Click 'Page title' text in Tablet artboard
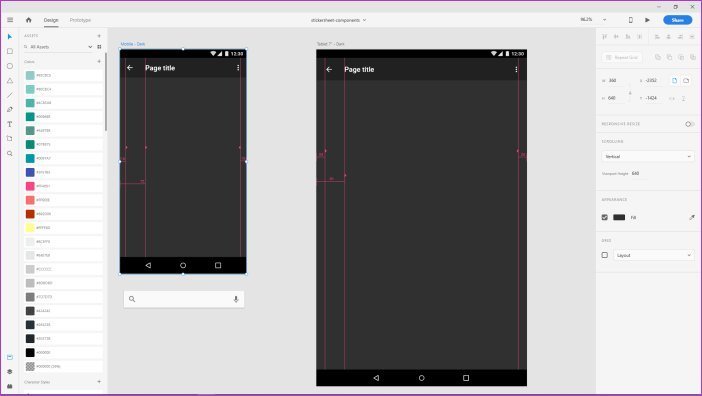This screenshot has width=702, height=396. (359, 69)
